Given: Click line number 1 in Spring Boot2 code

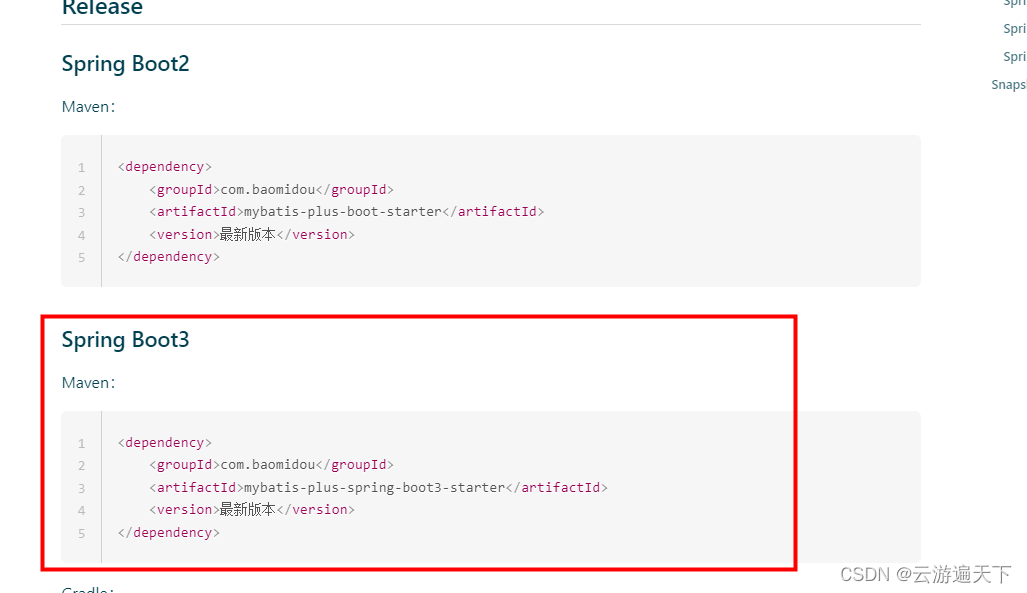Looking at the screenshot, I should (82, 168).
